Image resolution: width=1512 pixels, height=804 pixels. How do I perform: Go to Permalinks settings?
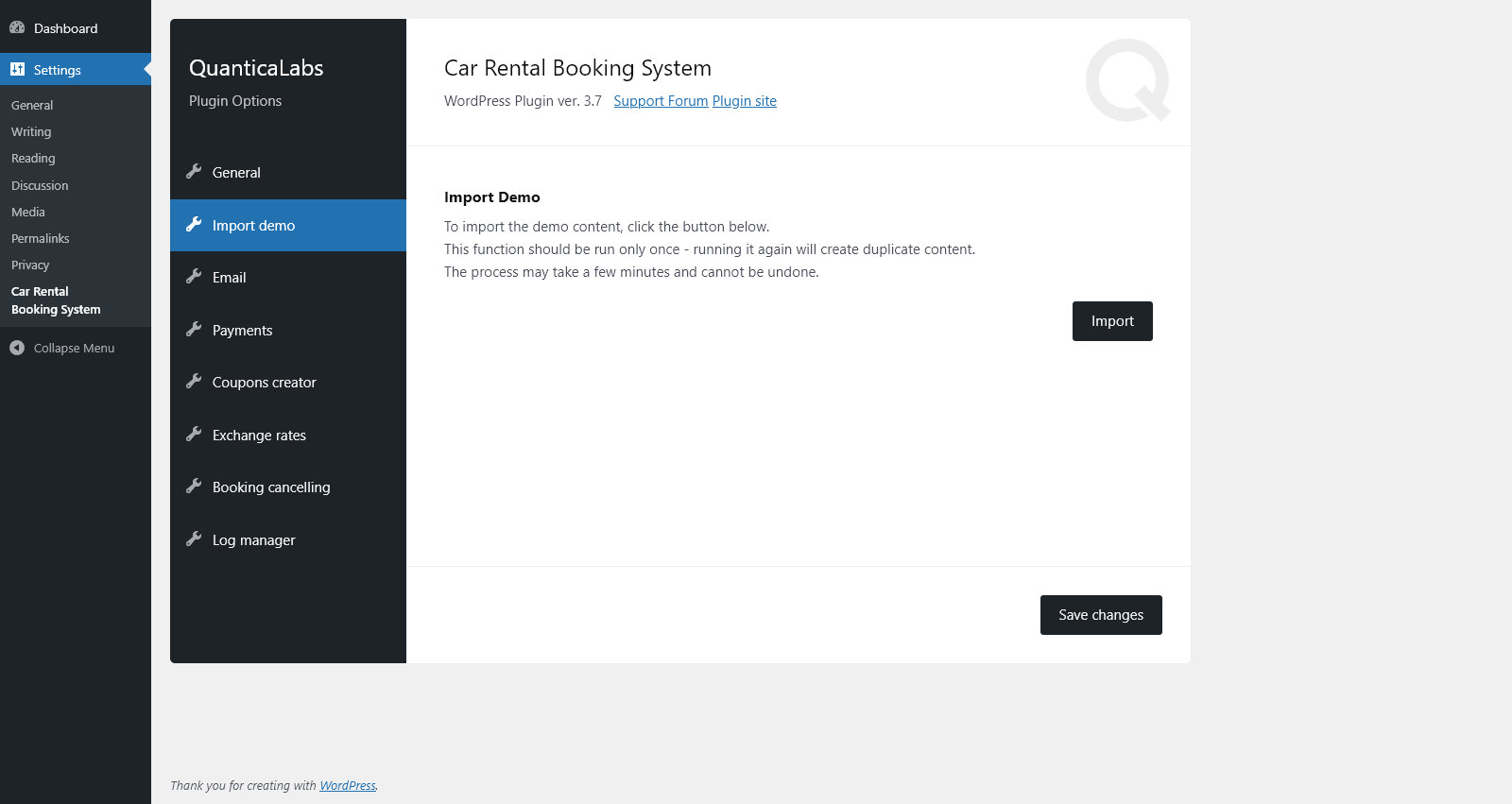pyautogui.click(x=41, y=238)
